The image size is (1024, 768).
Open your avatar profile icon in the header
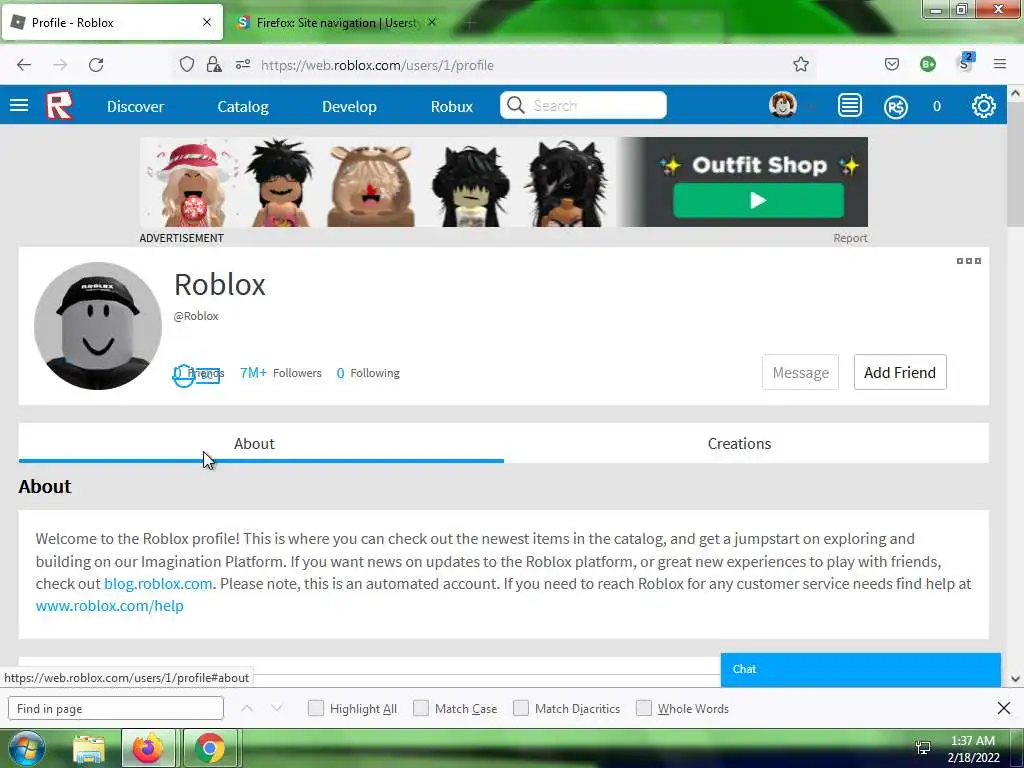click(782, 105)
